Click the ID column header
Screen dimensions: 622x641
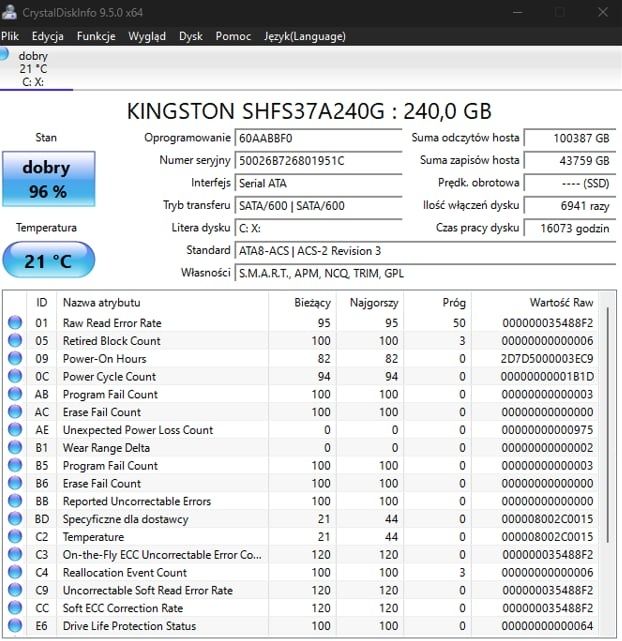tap(42, 303)
